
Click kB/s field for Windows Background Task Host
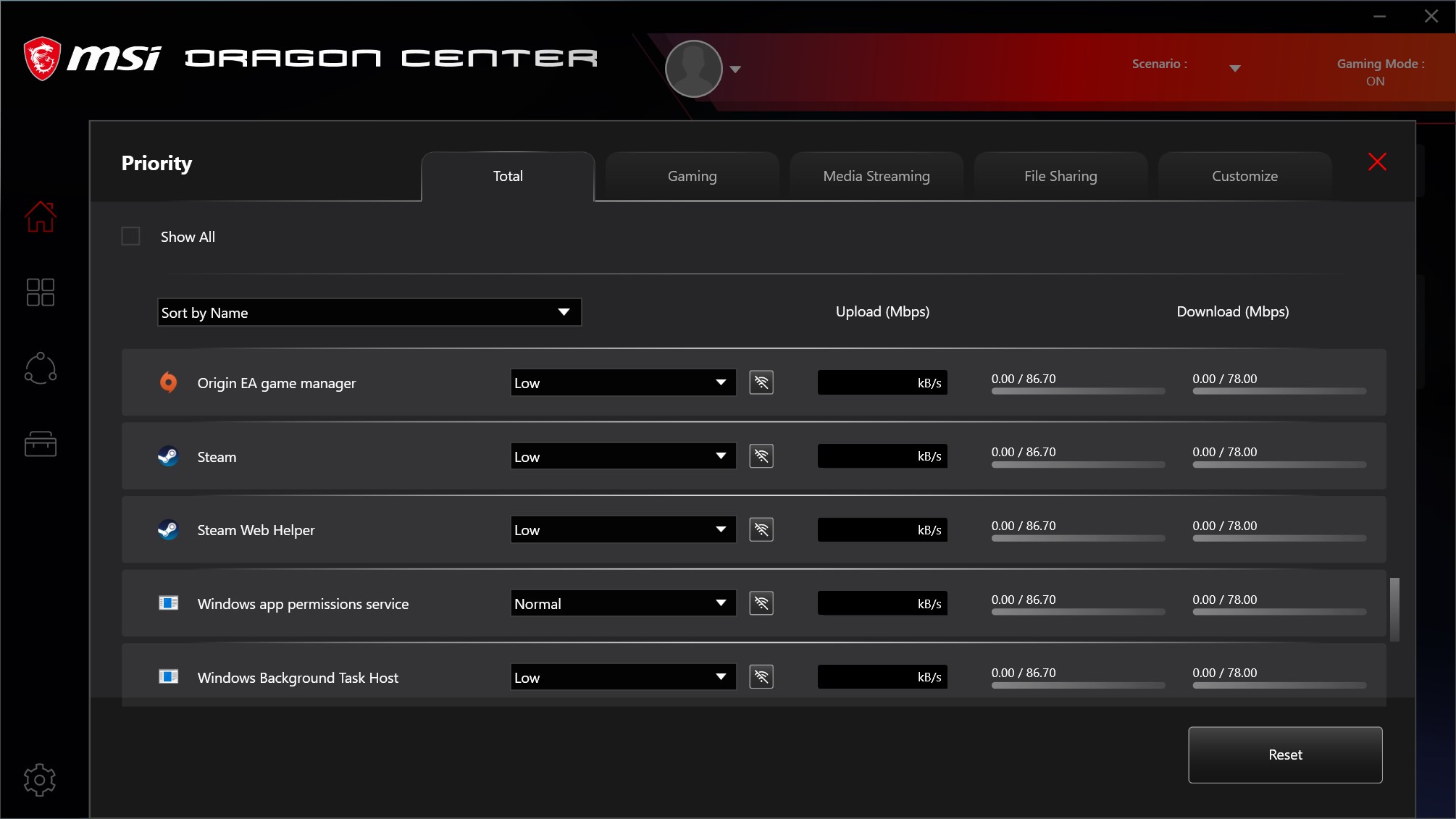pyautogui.click(x=882, y=676)
